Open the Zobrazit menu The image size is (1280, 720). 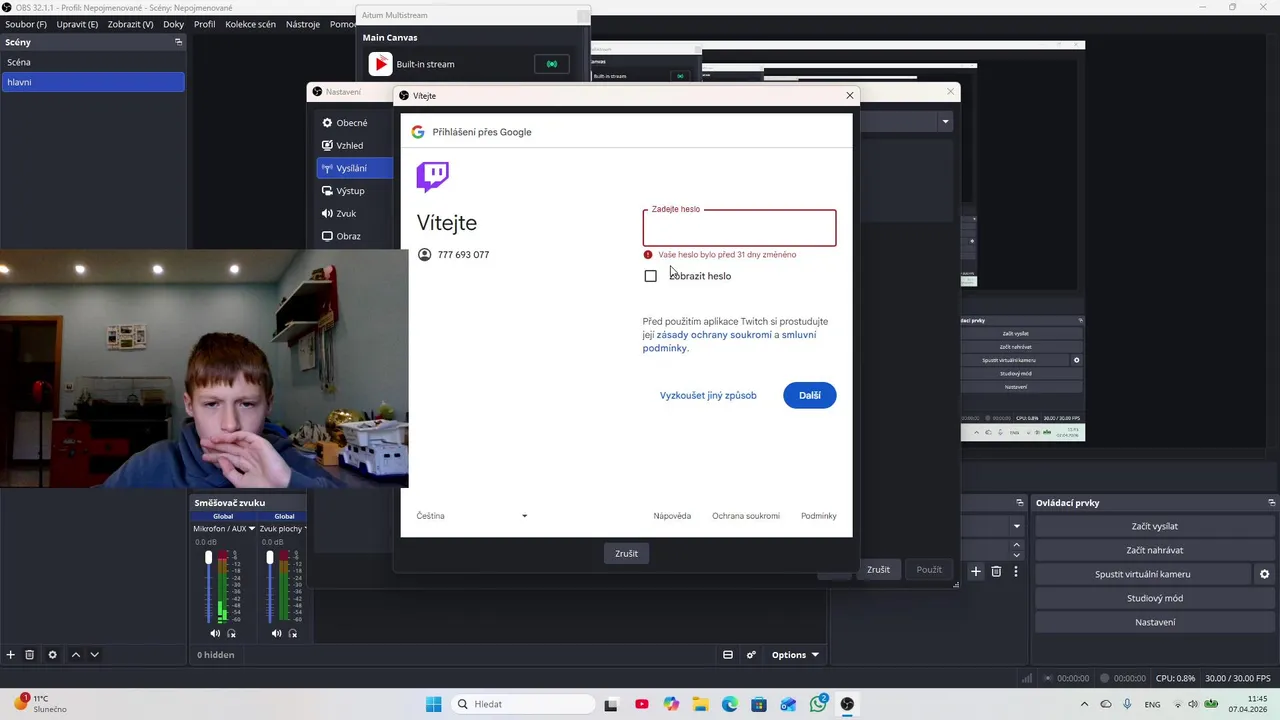pyautogui.click(x=130, y=24)
